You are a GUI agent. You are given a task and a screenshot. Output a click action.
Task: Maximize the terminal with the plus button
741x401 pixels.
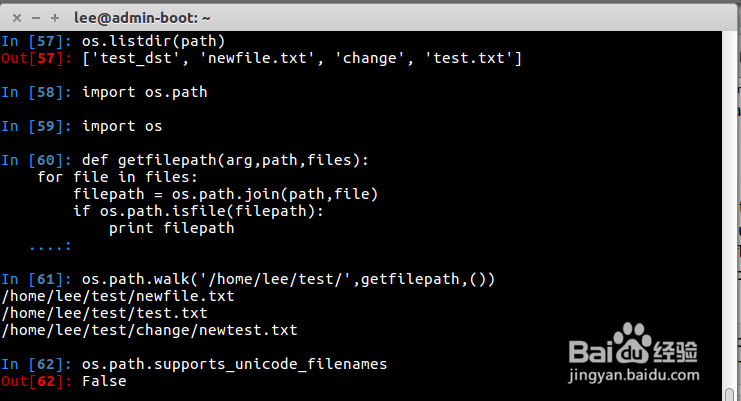point(54,17)
